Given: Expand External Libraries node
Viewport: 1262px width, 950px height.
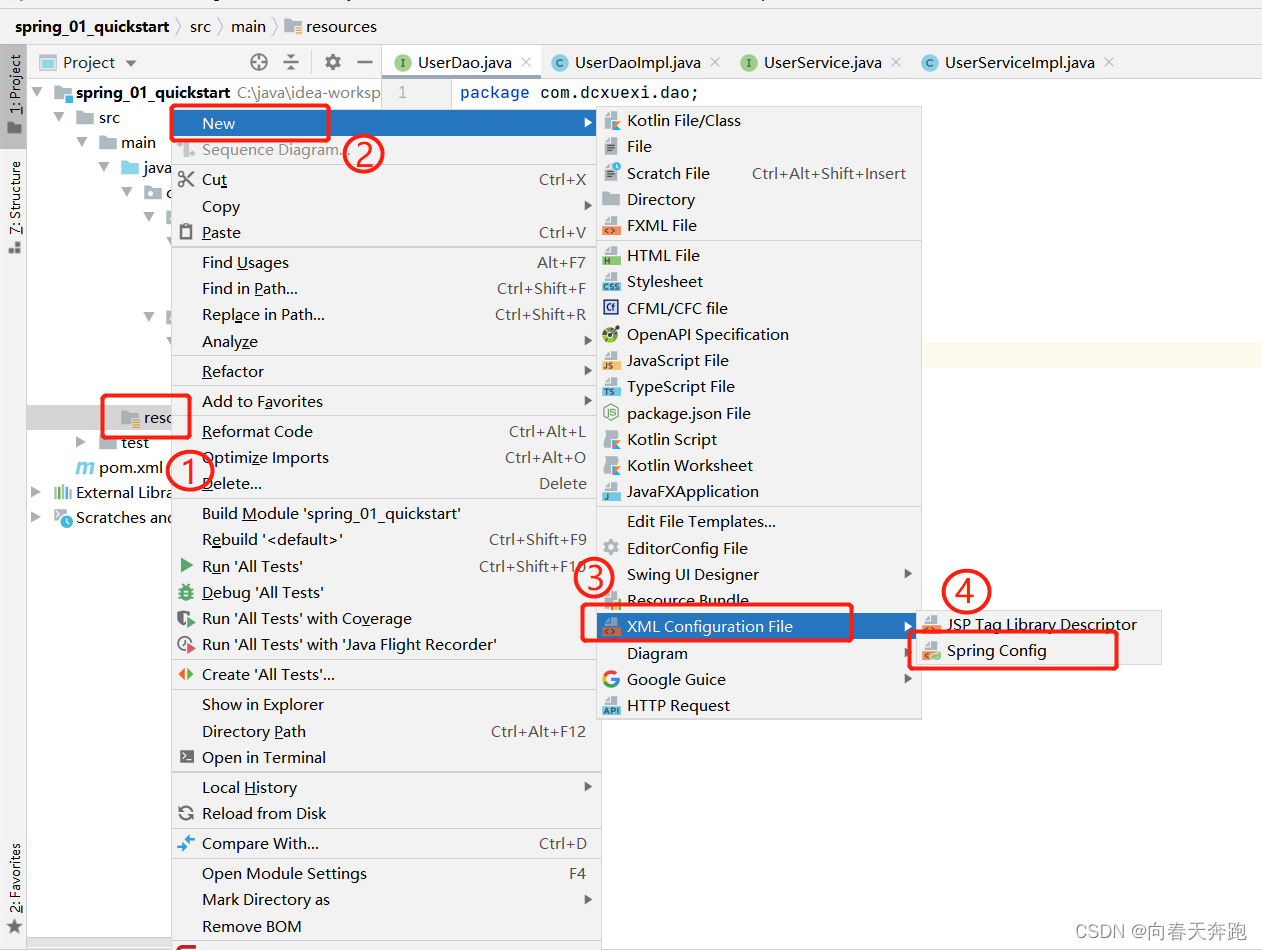Looking at the screenshot, I should (x=37, y=492).
